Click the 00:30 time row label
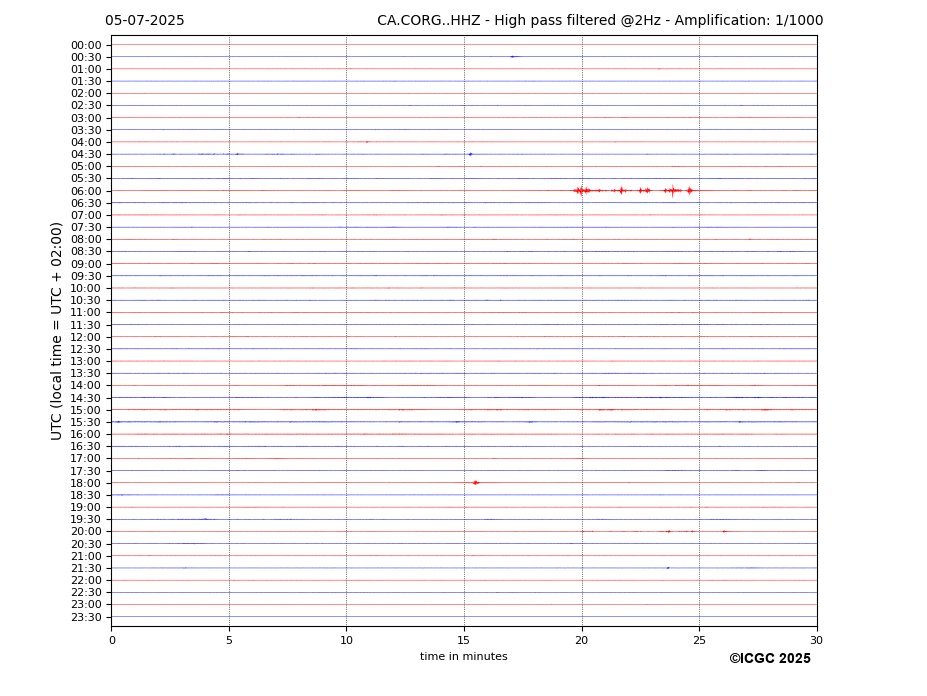Viewport: 927px width, 696px height. [86, 57]
